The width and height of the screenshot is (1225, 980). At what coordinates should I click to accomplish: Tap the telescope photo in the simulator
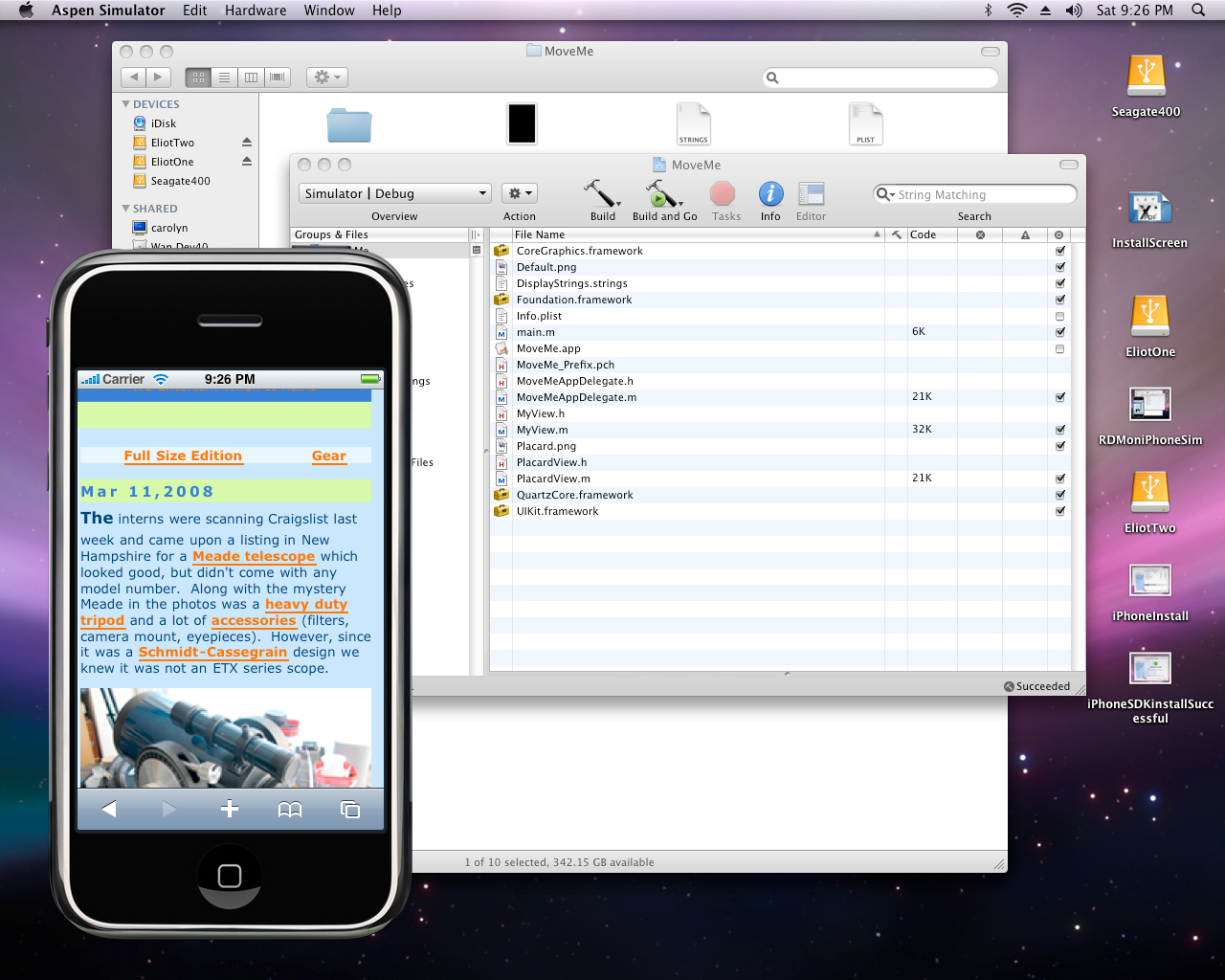tap(225, 738)
